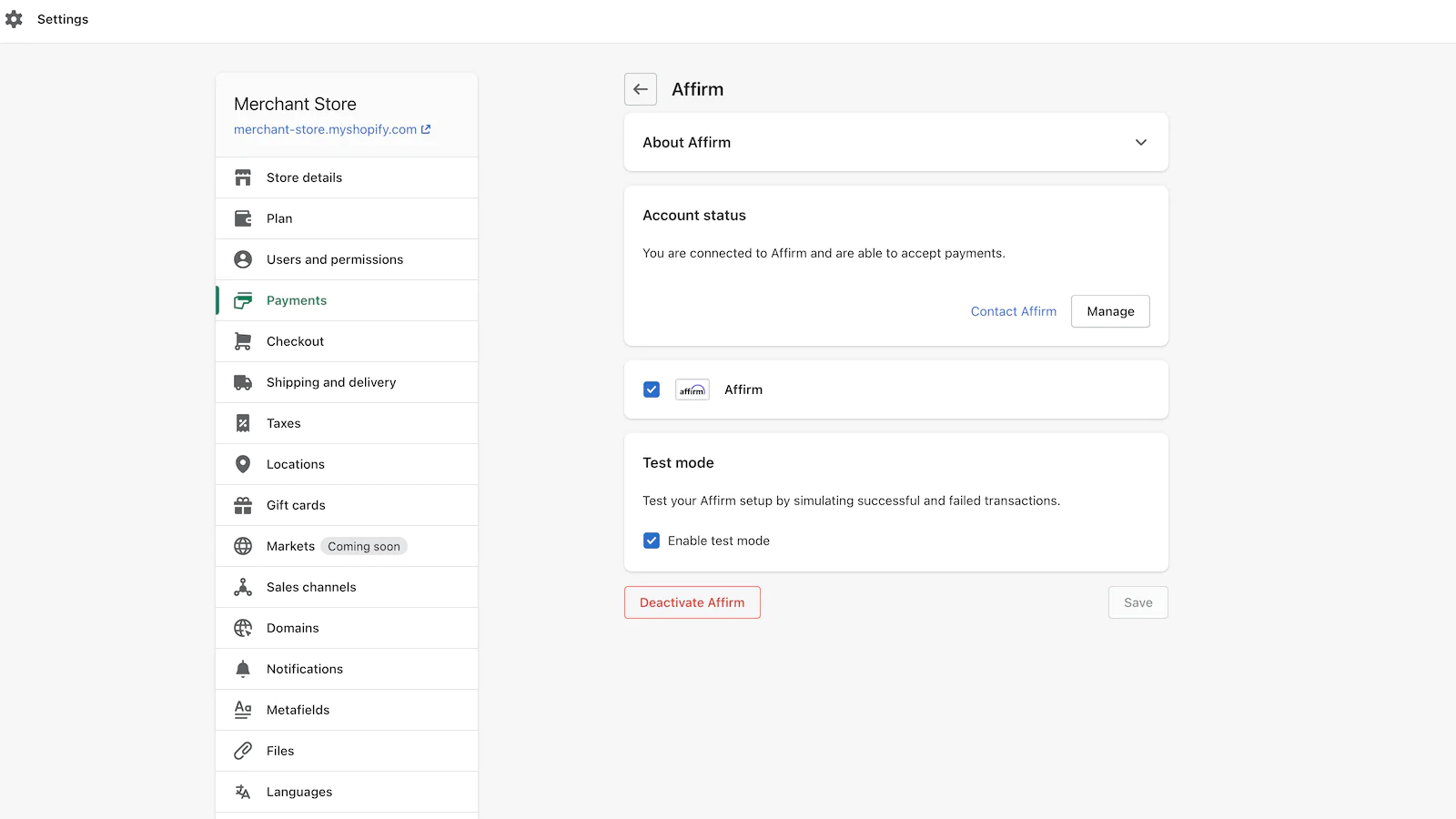
Task: Click the external link icon beside store URL
Action: pyautogui.click(x=426, y=129)
